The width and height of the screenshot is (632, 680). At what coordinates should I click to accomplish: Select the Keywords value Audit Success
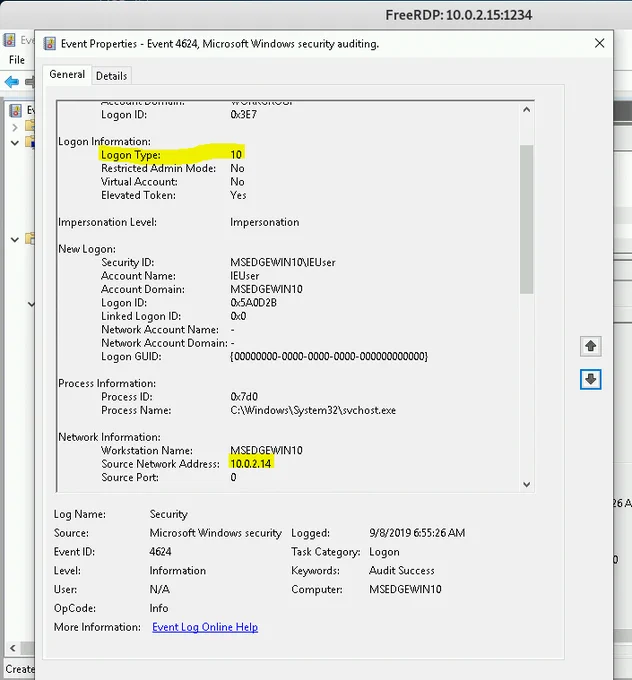pyautogui.click(x=401, y=571)
